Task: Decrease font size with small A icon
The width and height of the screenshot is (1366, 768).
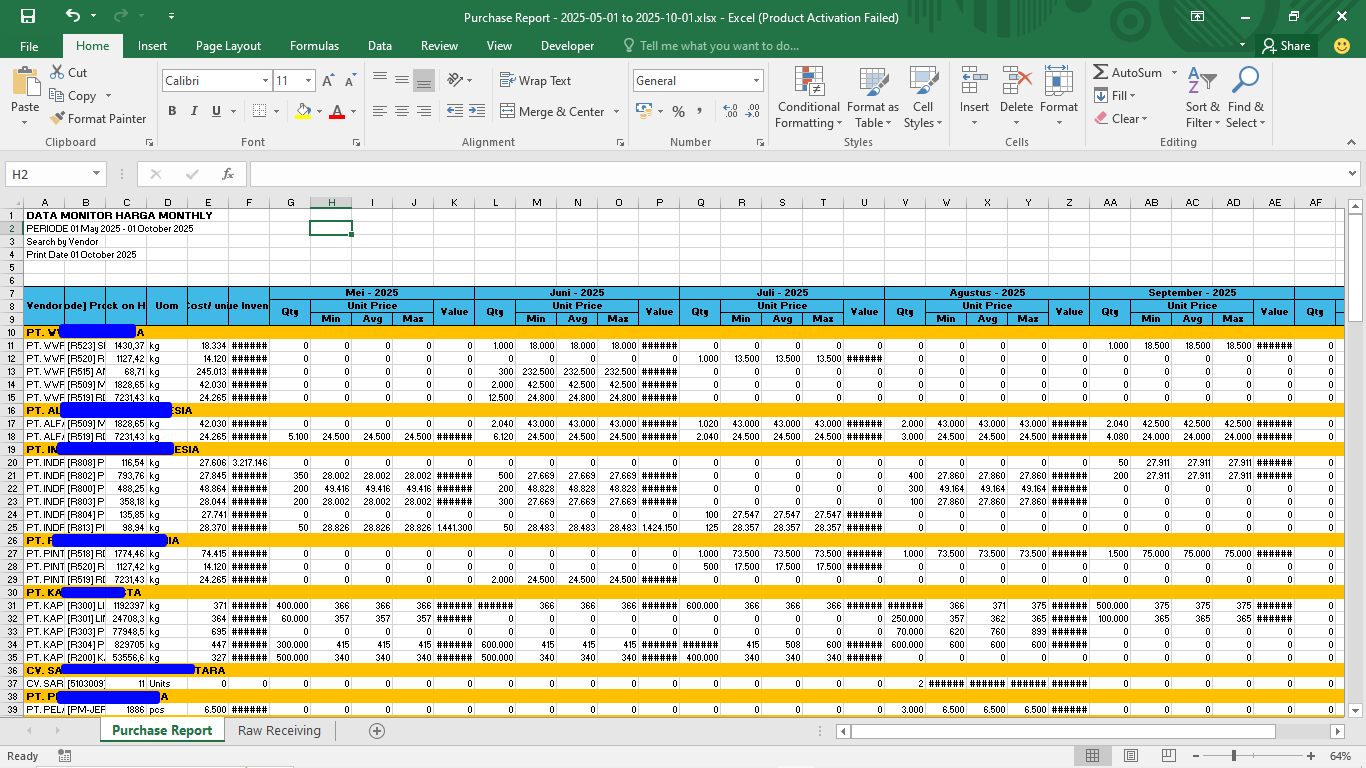Action: (351, 81)
